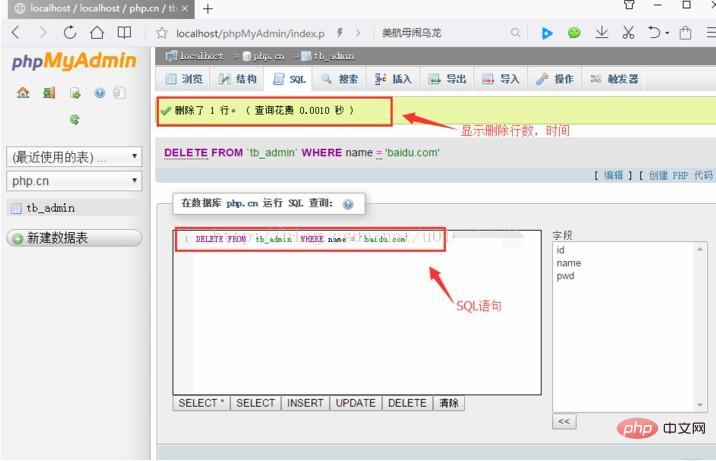The image size is (716, 461).
Task: Click the browser address bar URL
Action: [x=250, y=34]
